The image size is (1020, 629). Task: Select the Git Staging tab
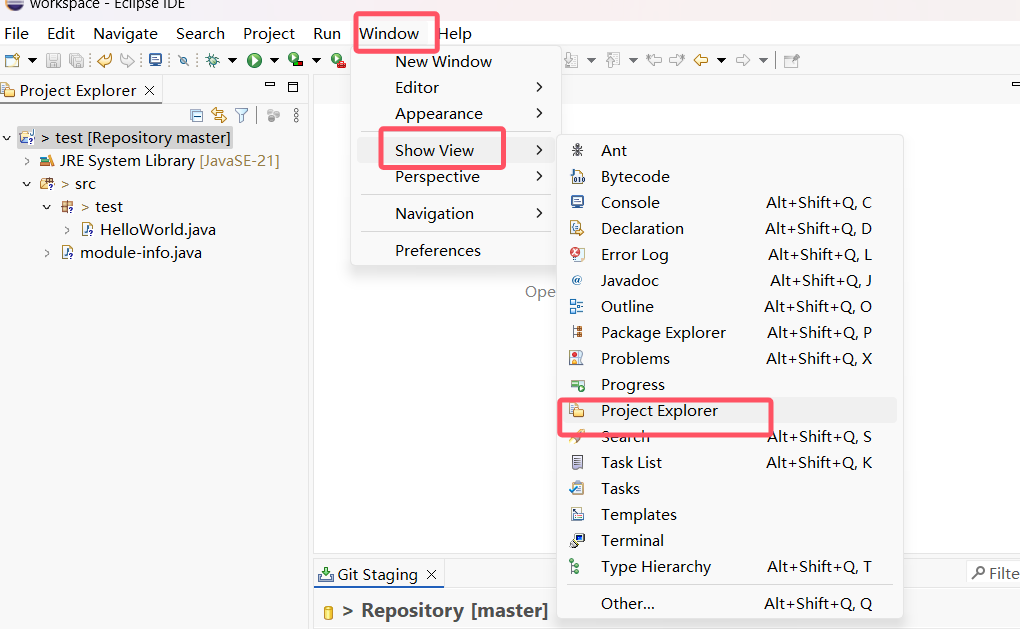click(377, 574)
